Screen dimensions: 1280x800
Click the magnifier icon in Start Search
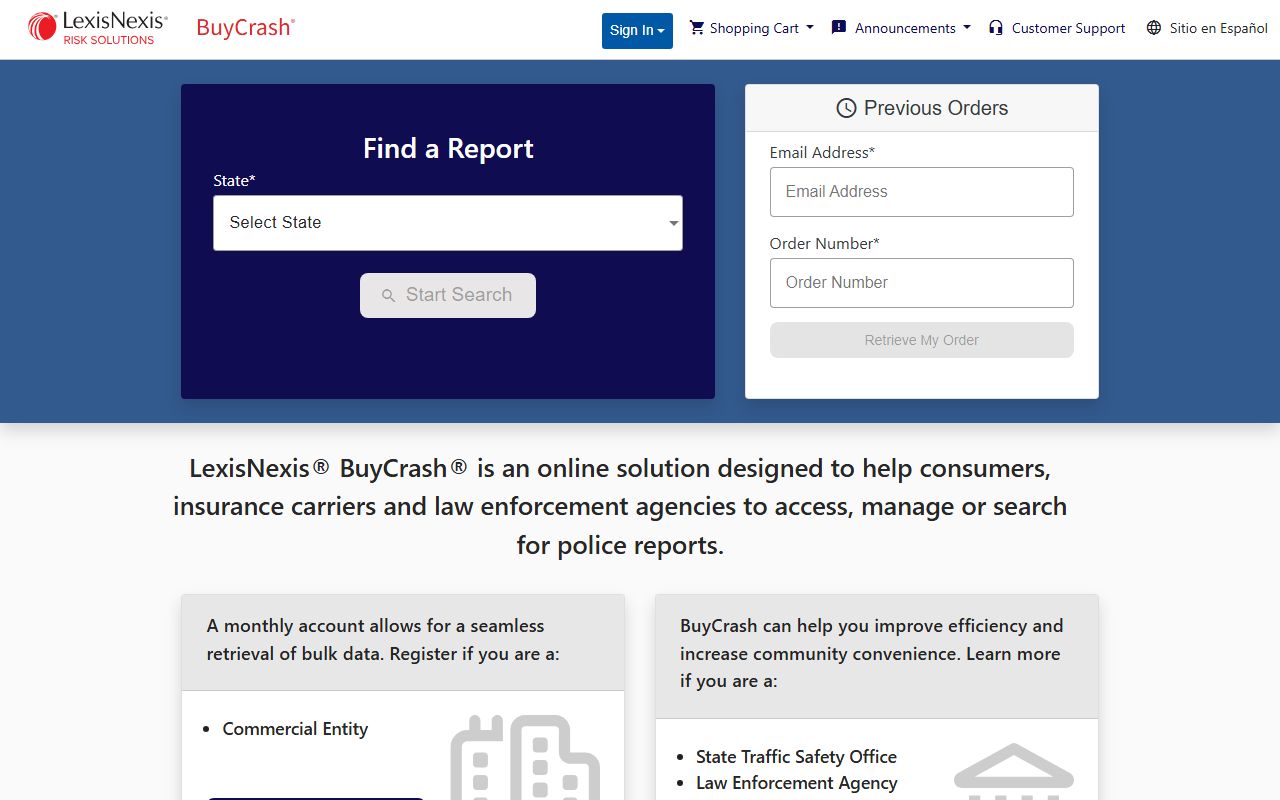click(389, 296)
